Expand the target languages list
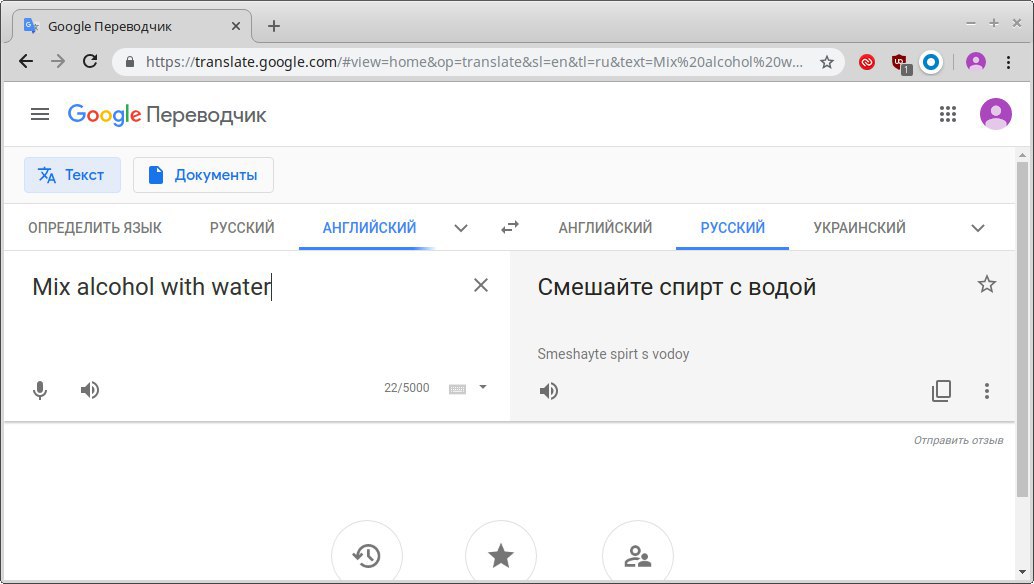 pyautogui.click(x=978, y=228)
